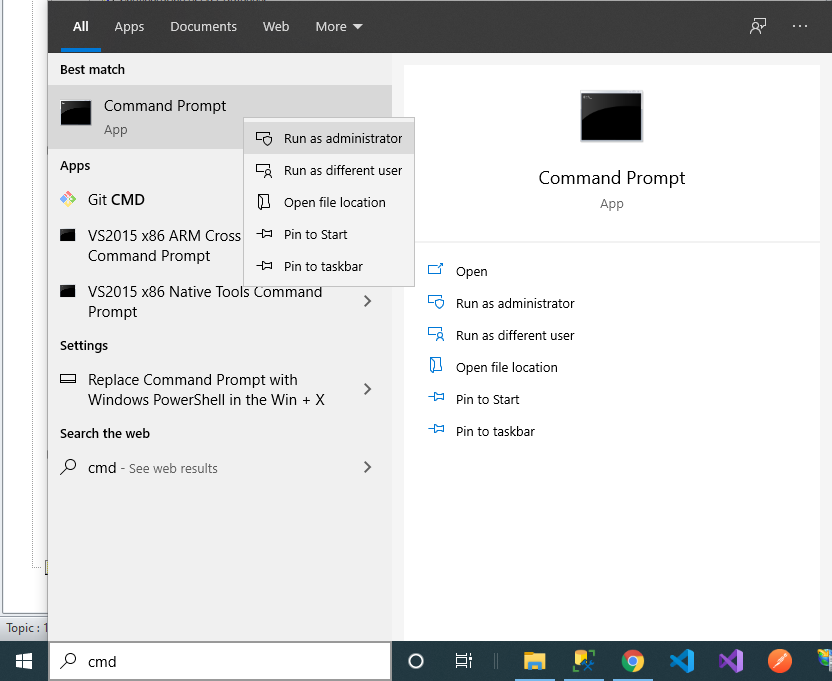Open the three-dot options menu
The width and height of the screenshot is (832, 681).
click(x=800, y=26)
